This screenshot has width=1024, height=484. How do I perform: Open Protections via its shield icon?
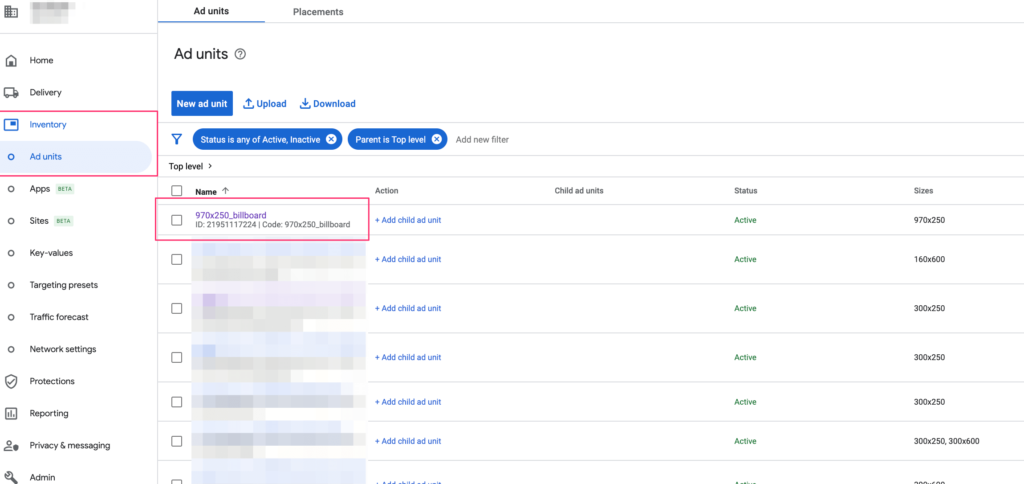point(11,381)
